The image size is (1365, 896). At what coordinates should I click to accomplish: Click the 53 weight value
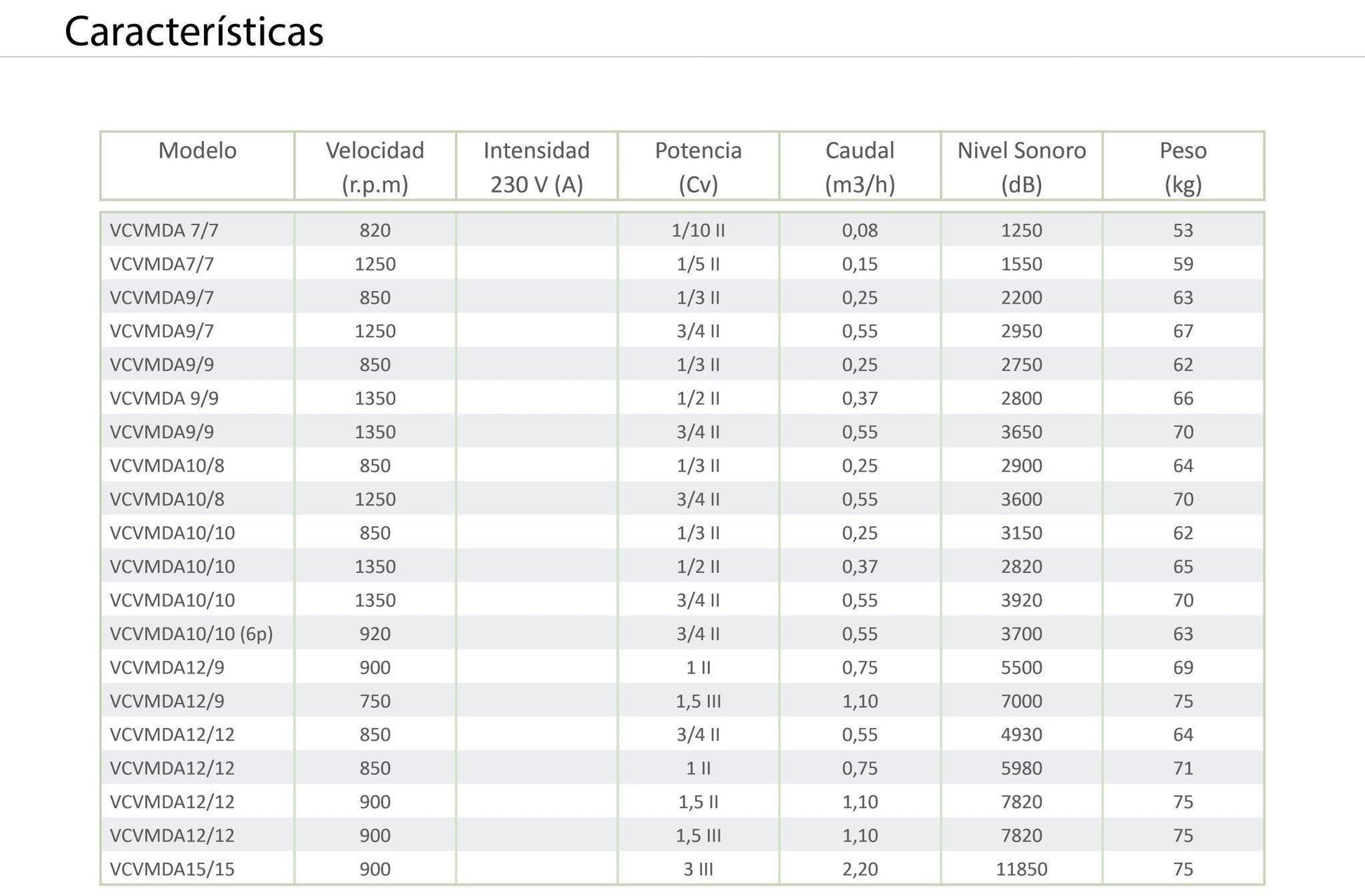click(1183, 230)
